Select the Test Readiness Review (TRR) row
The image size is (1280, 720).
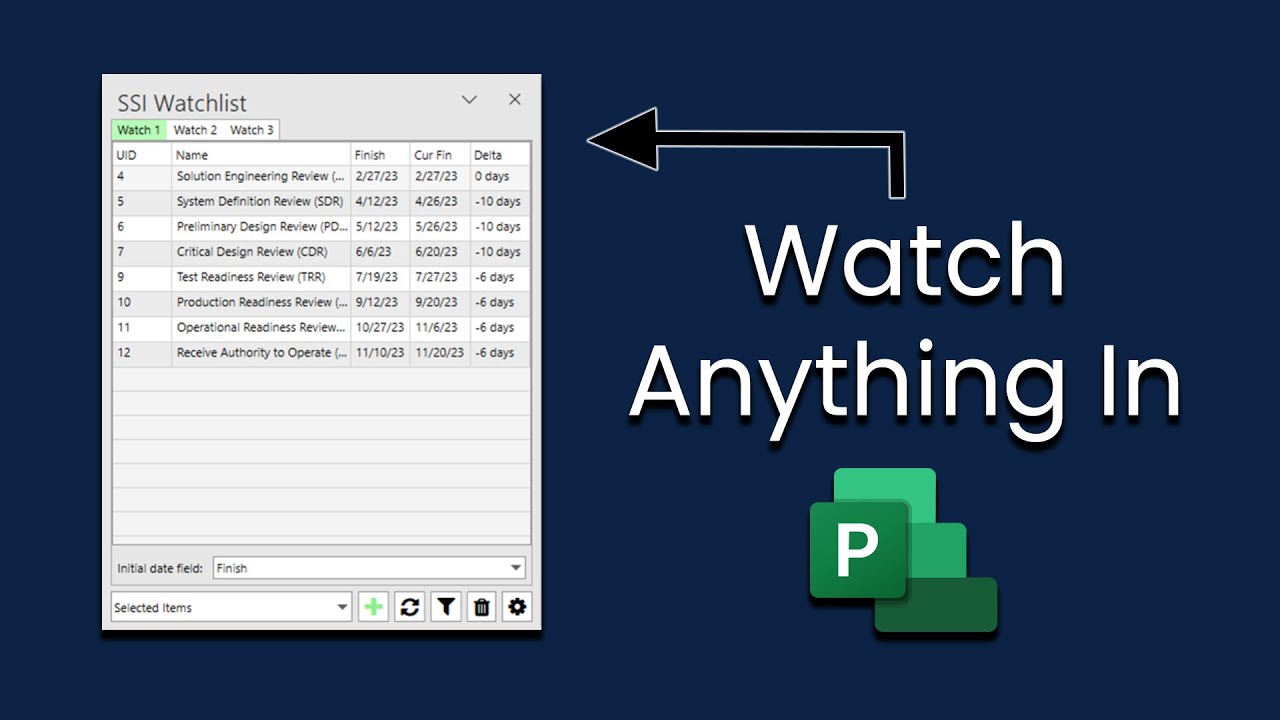pyautogui.click(x=321, y=277)
